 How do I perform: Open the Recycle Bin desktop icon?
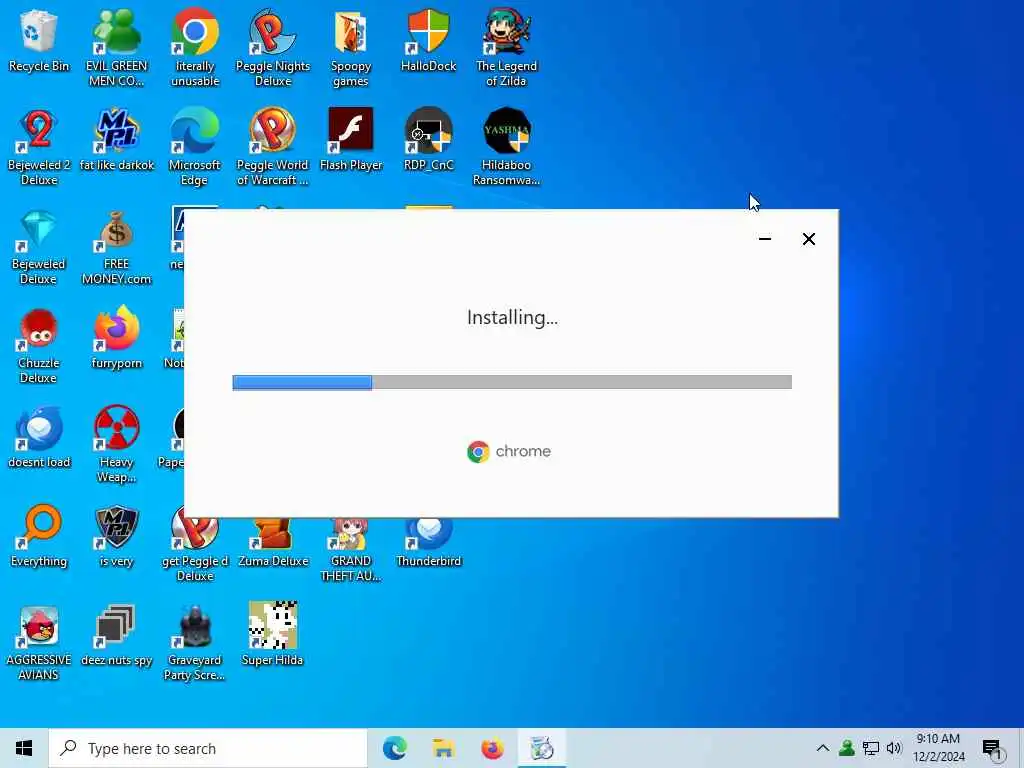39,40
